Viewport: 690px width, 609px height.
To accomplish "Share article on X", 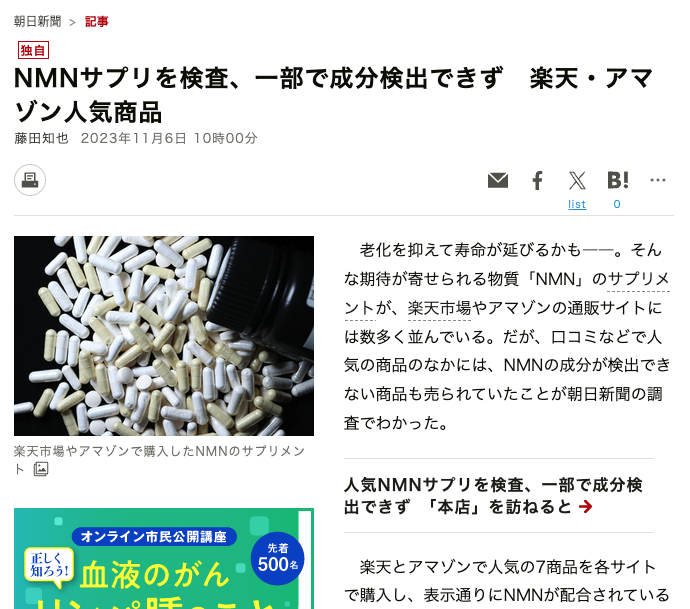I will click(577, 180).
